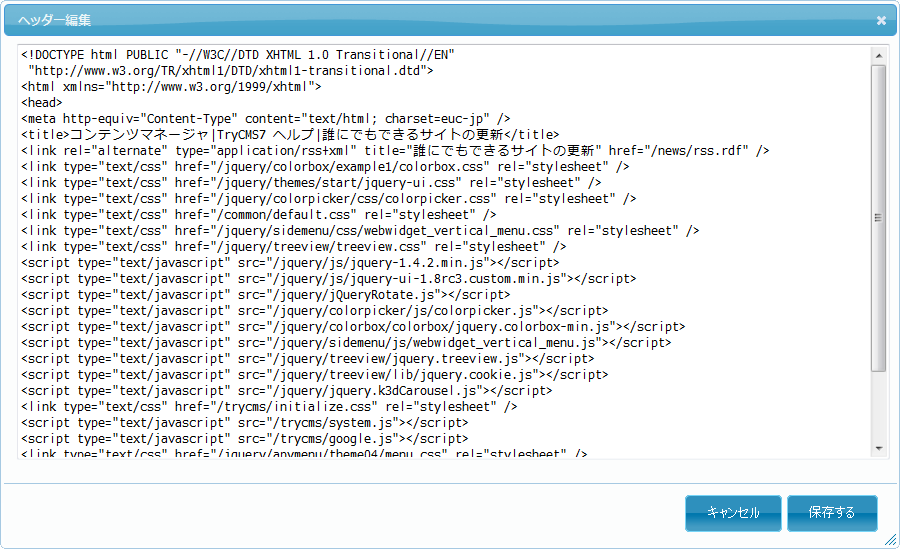900x549 pixels.
Task: Click the キャンセル button
Action: (x=733, y=513)
